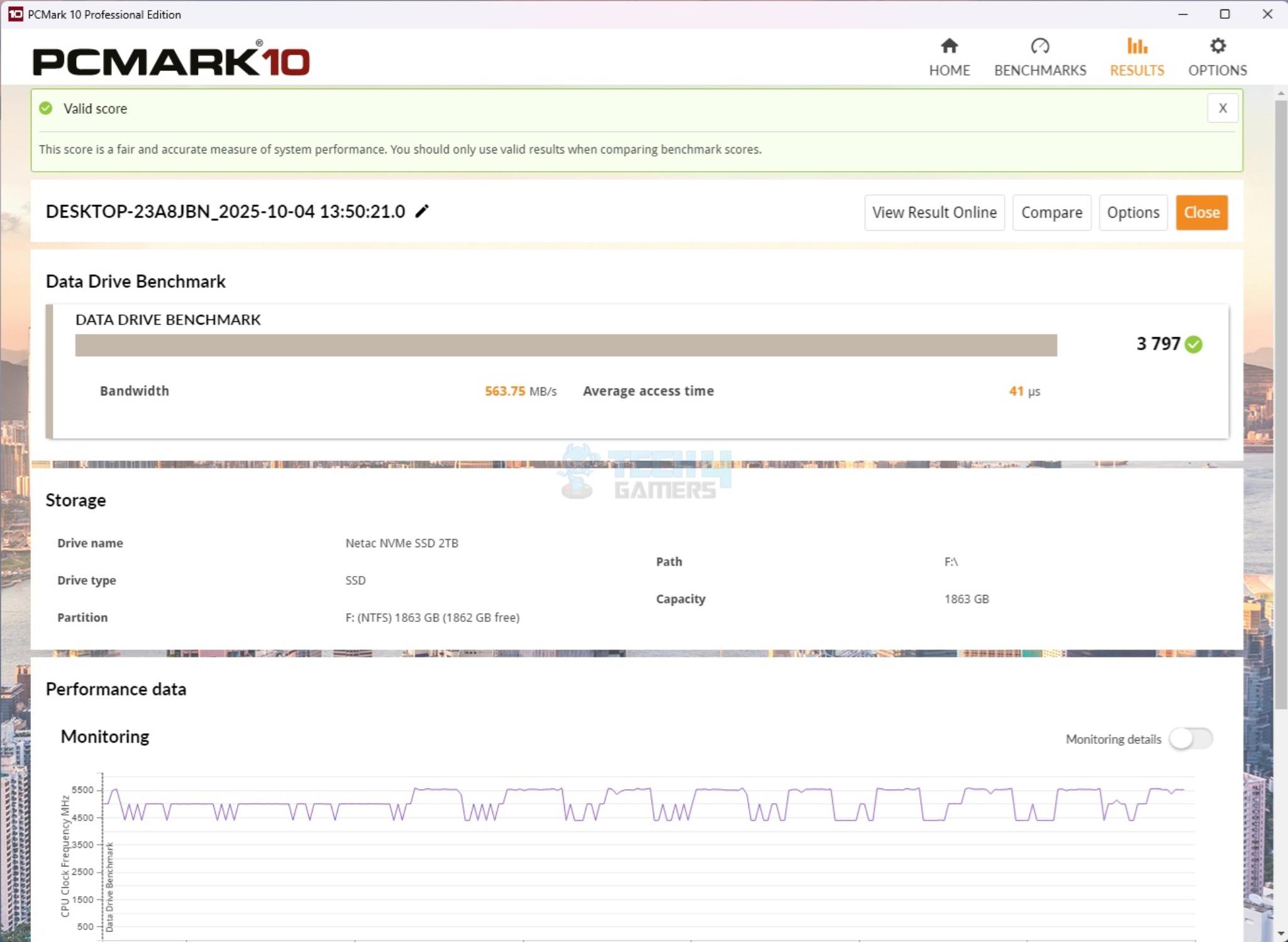This screenshot has height=942, width=1288.
Task: Dismiss the Valid score banner with X
Action: point(1222,108)
